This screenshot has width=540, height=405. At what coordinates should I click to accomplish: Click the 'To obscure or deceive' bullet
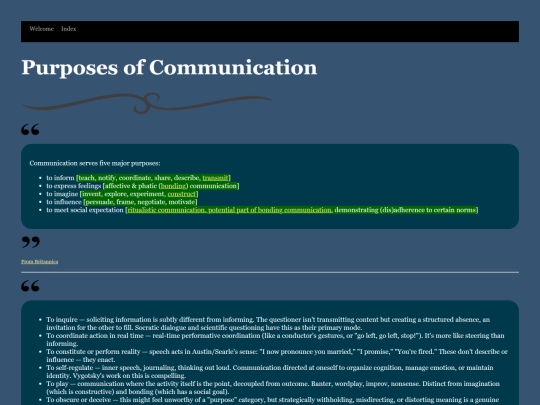273,400
